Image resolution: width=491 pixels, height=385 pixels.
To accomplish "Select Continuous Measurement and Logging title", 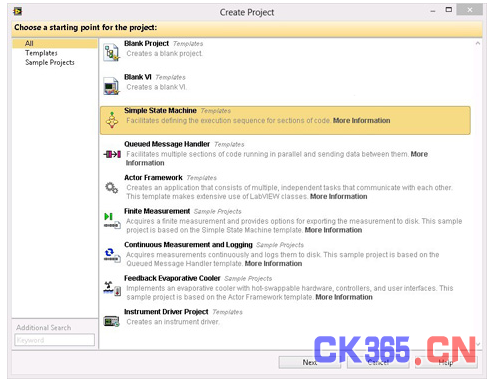I will [x=188, y=245].
